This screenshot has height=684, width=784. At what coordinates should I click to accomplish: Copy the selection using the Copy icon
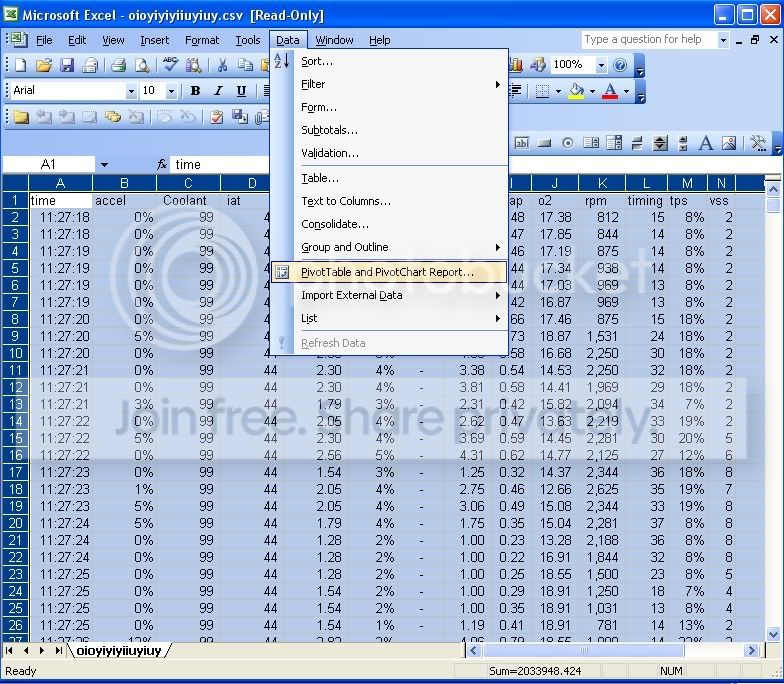pyautogui.click(x=245, y=64)
